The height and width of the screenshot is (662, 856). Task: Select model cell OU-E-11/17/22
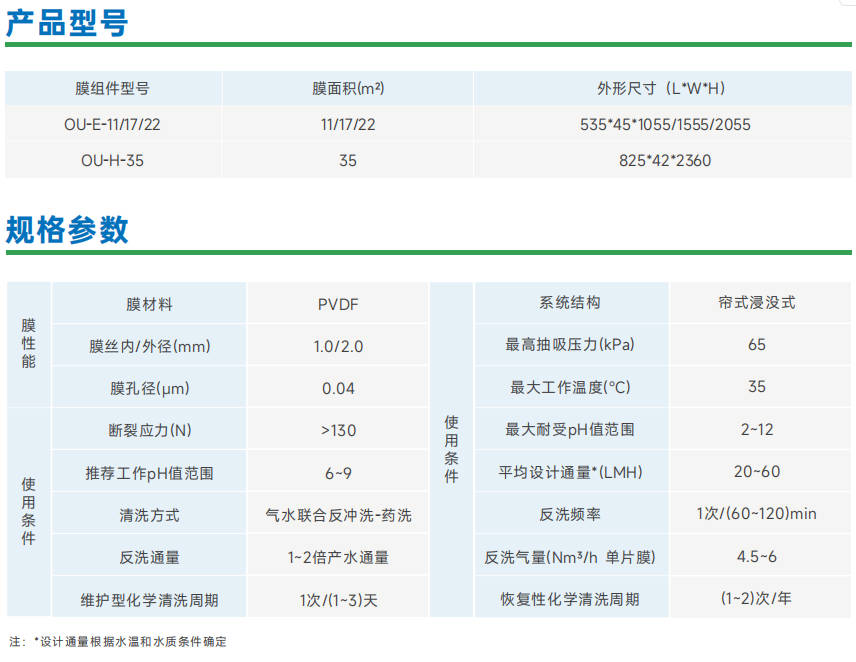pyautogui.click(x=112, y=124)
